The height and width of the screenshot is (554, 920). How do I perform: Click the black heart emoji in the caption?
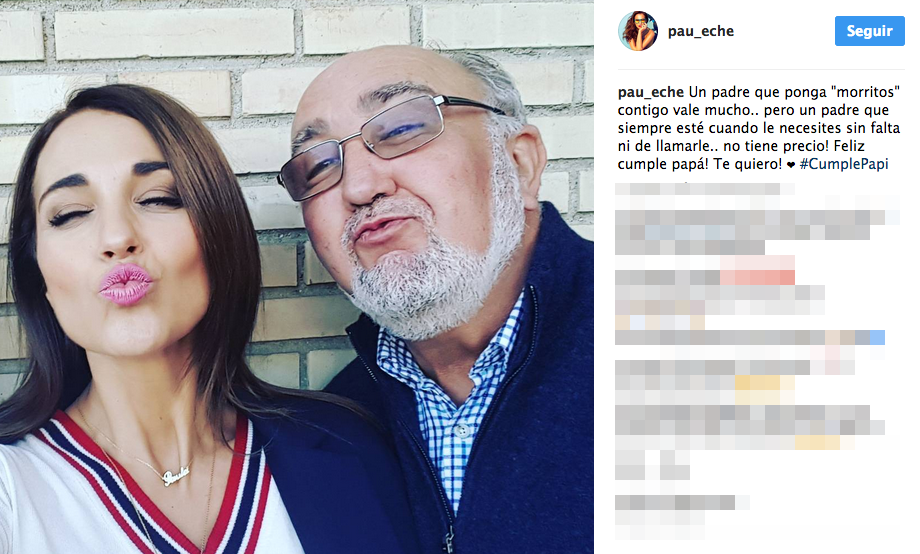[790, 165]
